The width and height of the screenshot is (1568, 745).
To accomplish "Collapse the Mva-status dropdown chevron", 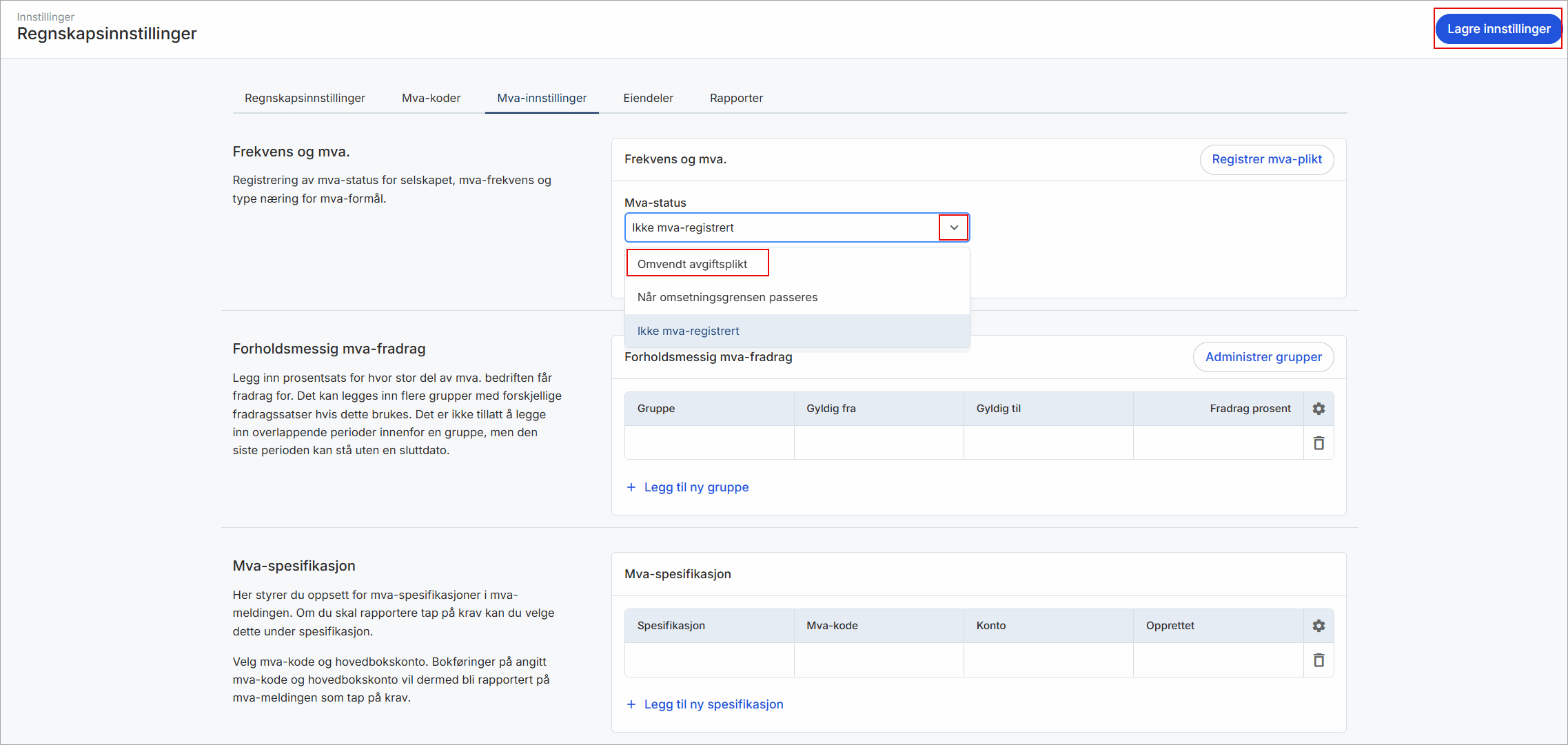I will 954,227.
